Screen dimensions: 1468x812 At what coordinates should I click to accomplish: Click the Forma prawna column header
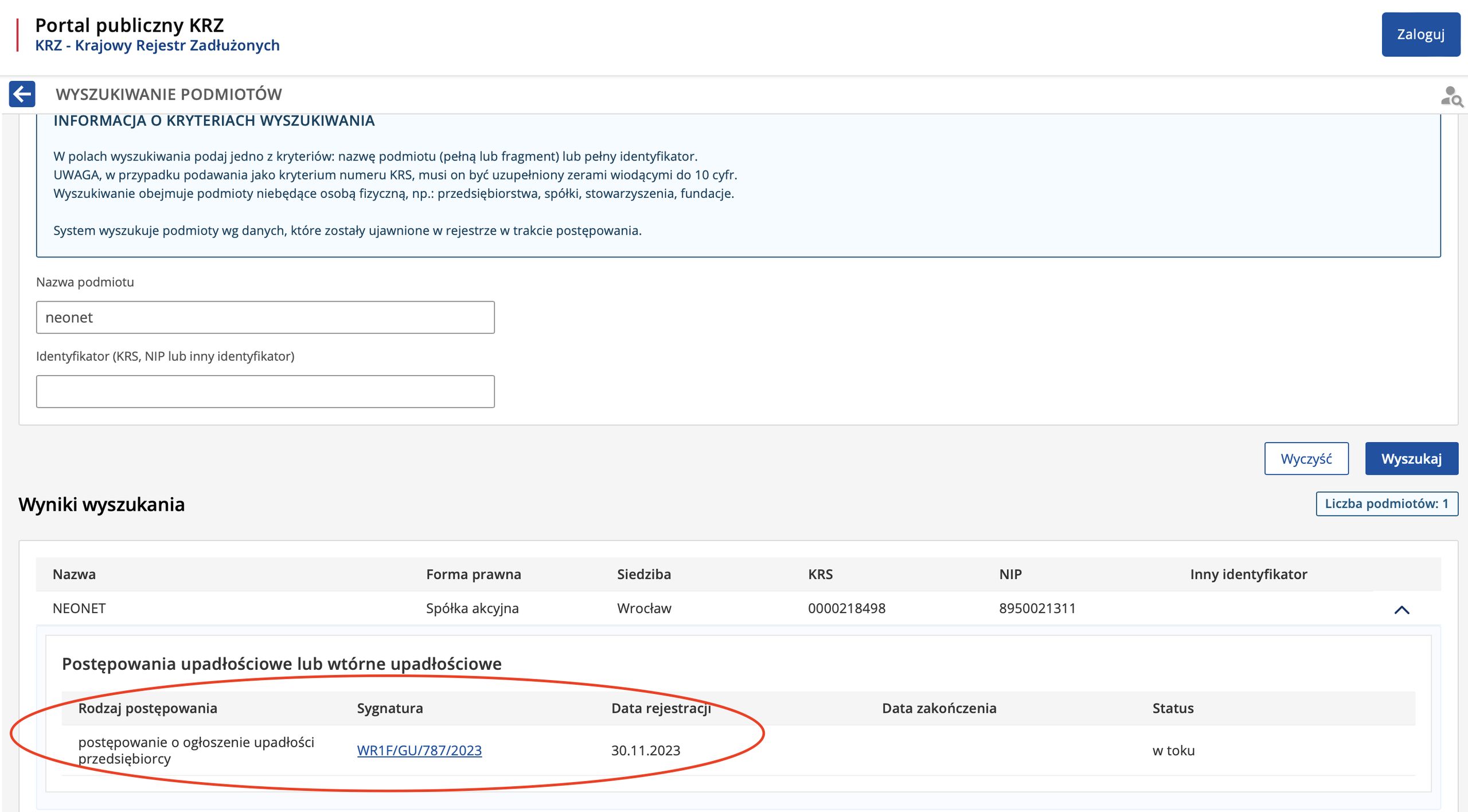pyautogui.click(x=473, y=574)
